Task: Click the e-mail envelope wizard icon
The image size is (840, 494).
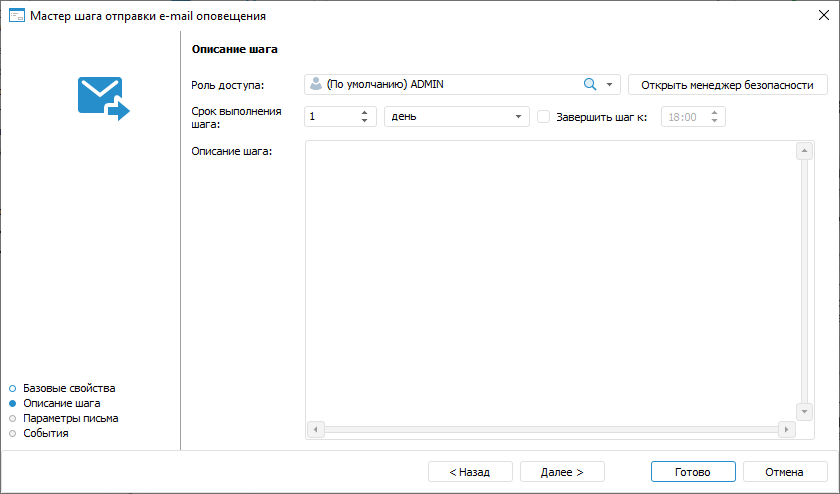Action: 104,99
